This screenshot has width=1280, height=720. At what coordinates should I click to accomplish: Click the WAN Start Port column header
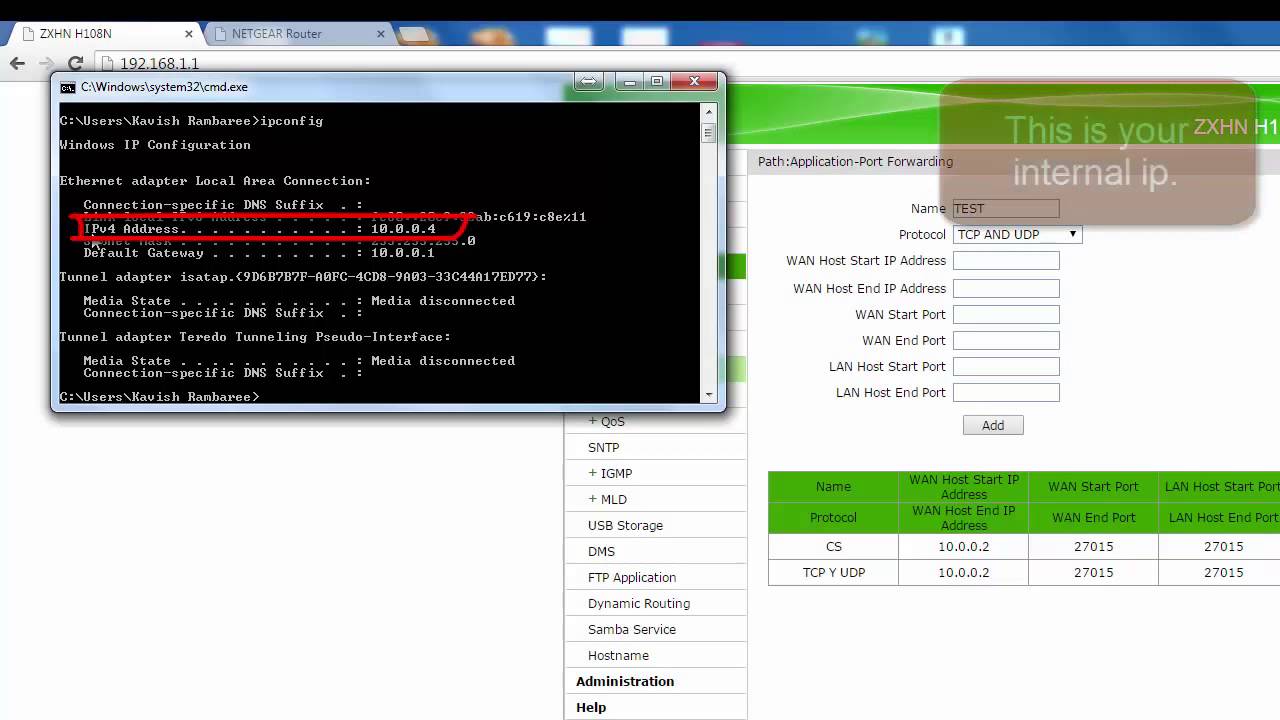[1093, 487]
